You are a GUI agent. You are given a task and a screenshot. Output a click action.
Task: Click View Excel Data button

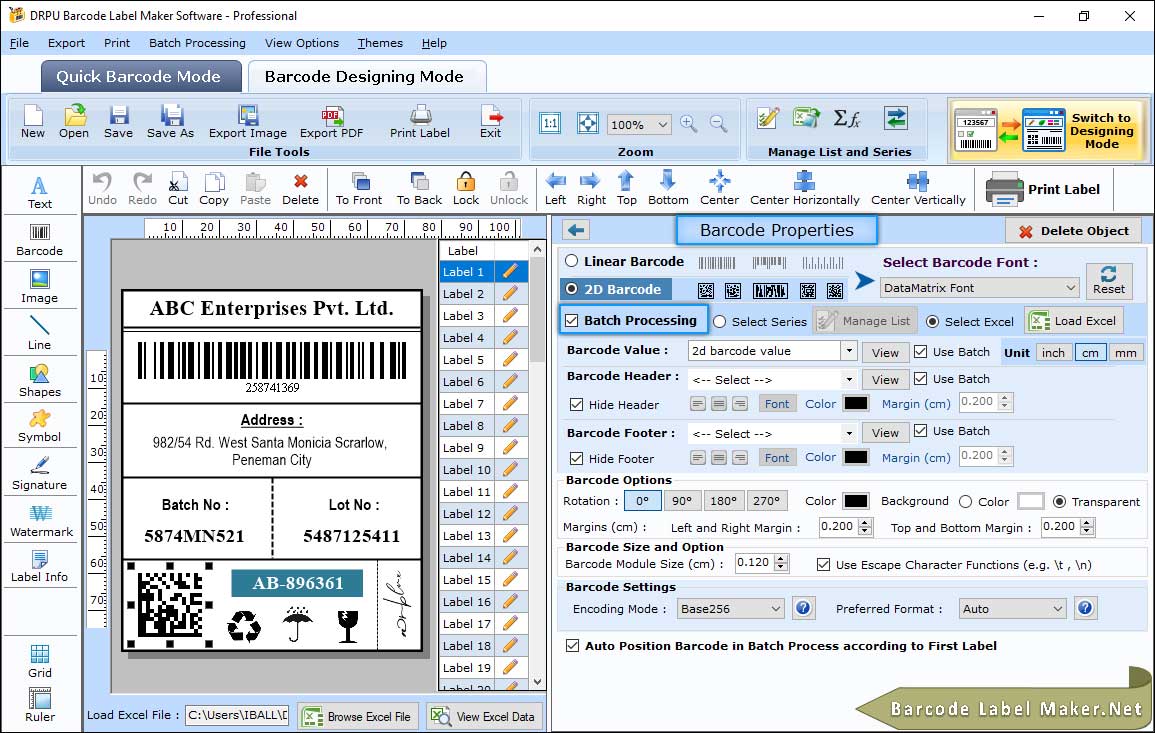tap(484, 716)
